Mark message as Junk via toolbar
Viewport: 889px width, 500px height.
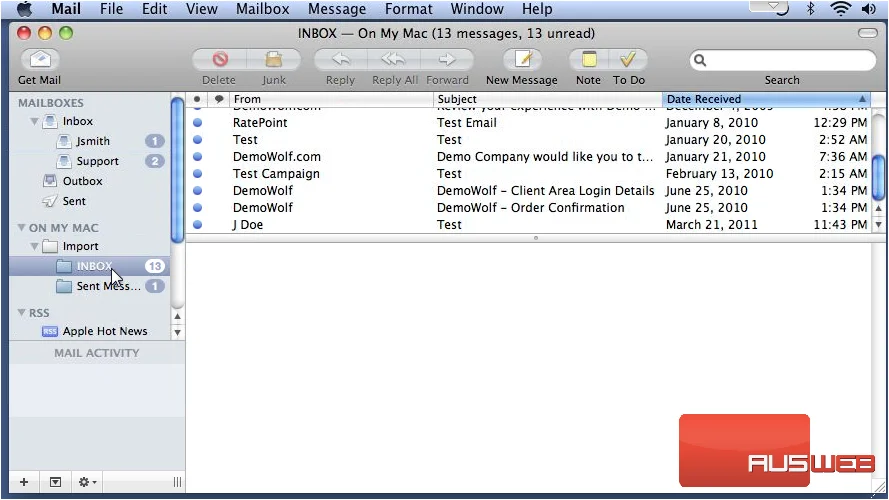click(273, 60)
